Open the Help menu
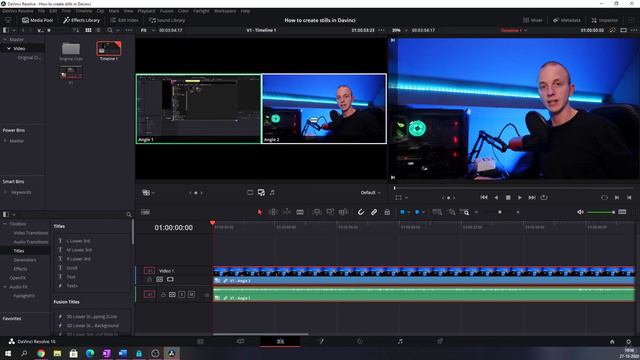Screen dimensions: 640x360 pyautogui.click(x=245, y=11)
